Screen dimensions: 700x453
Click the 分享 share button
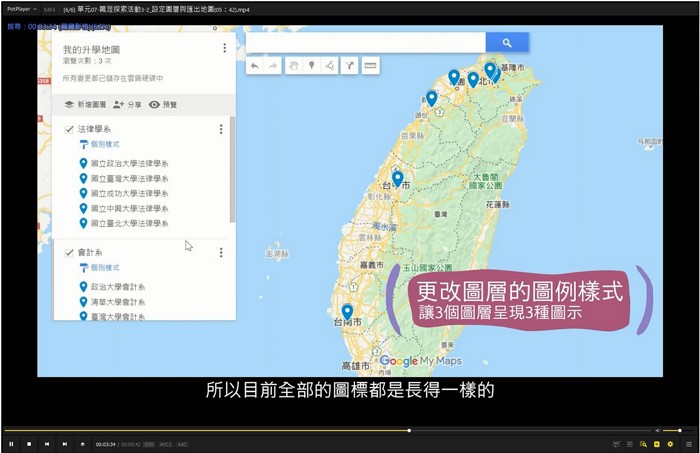click(x=127, y=104)
